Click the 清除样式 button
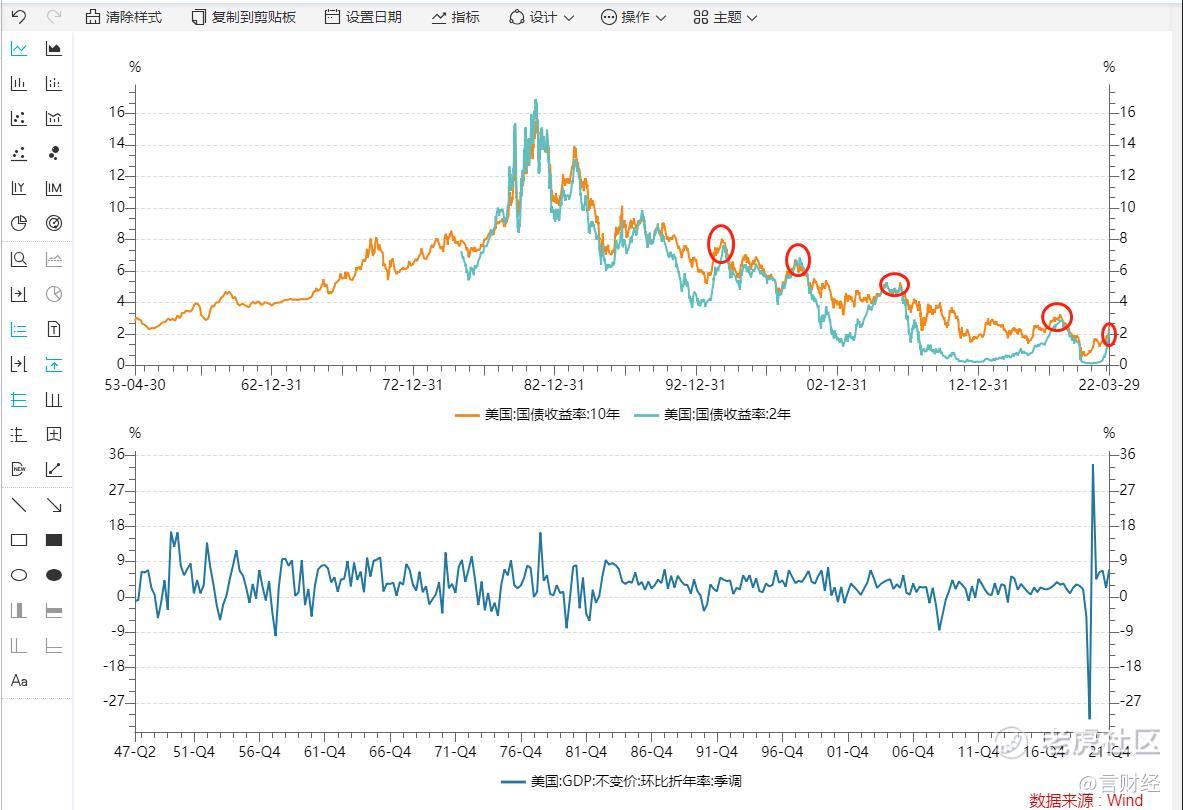Screen dimensions: 1183x810 coord(123,17)
